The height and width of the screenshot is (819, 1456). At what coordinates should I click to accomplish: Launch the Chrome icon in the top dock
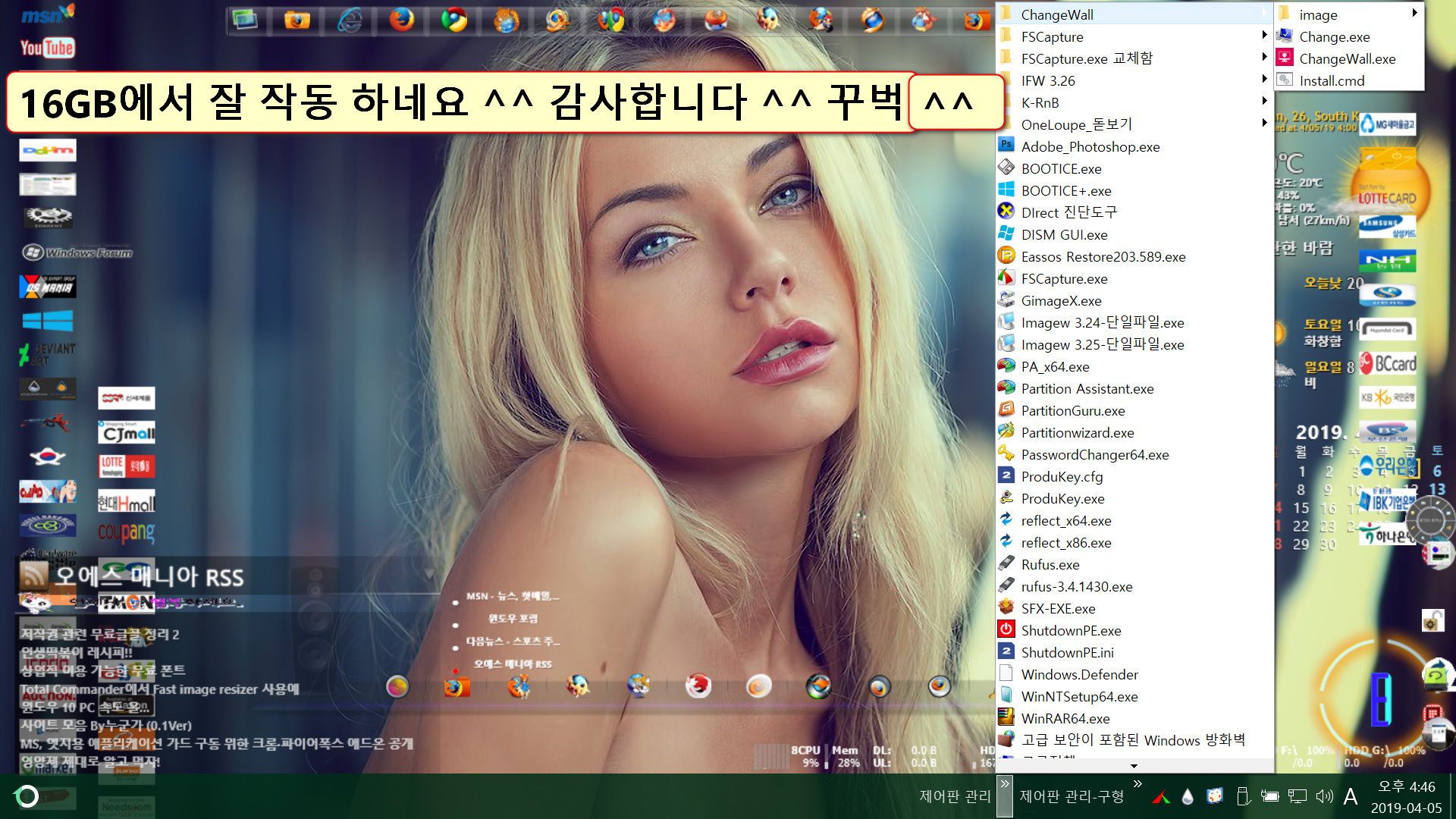point(454,20)
